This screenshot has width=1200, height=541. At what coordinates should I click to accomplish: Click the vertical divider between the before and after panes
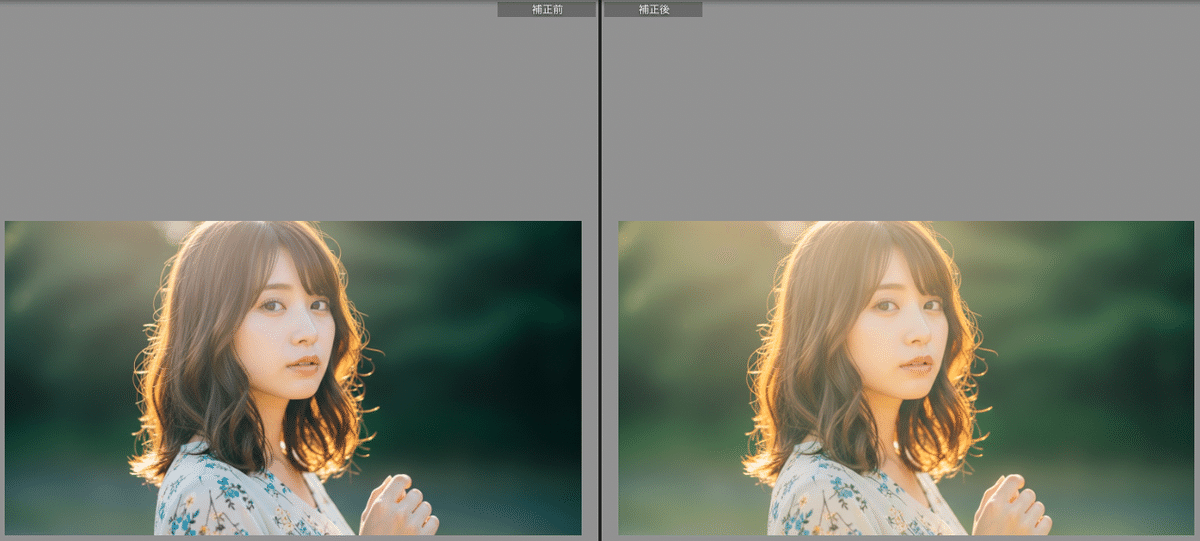click(599, 270)
